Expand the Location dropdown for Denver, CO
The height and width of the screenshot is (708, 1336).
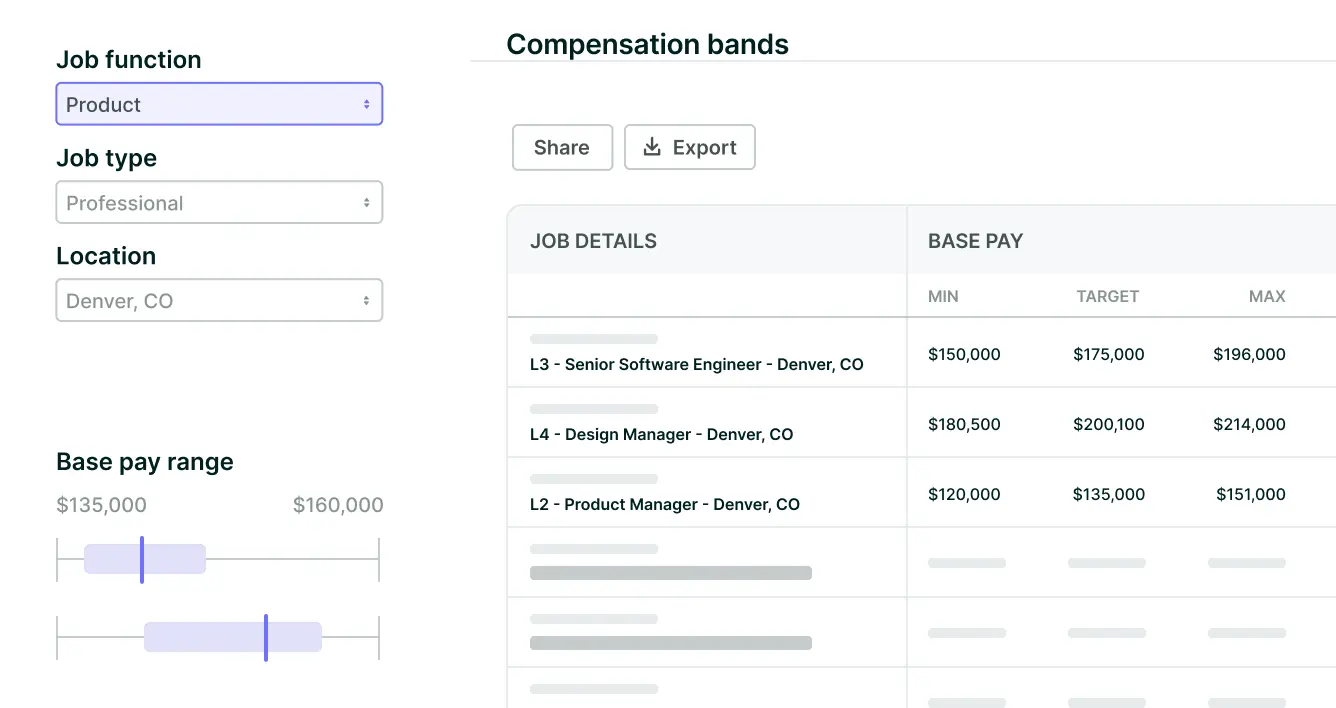tap(218, 301)
